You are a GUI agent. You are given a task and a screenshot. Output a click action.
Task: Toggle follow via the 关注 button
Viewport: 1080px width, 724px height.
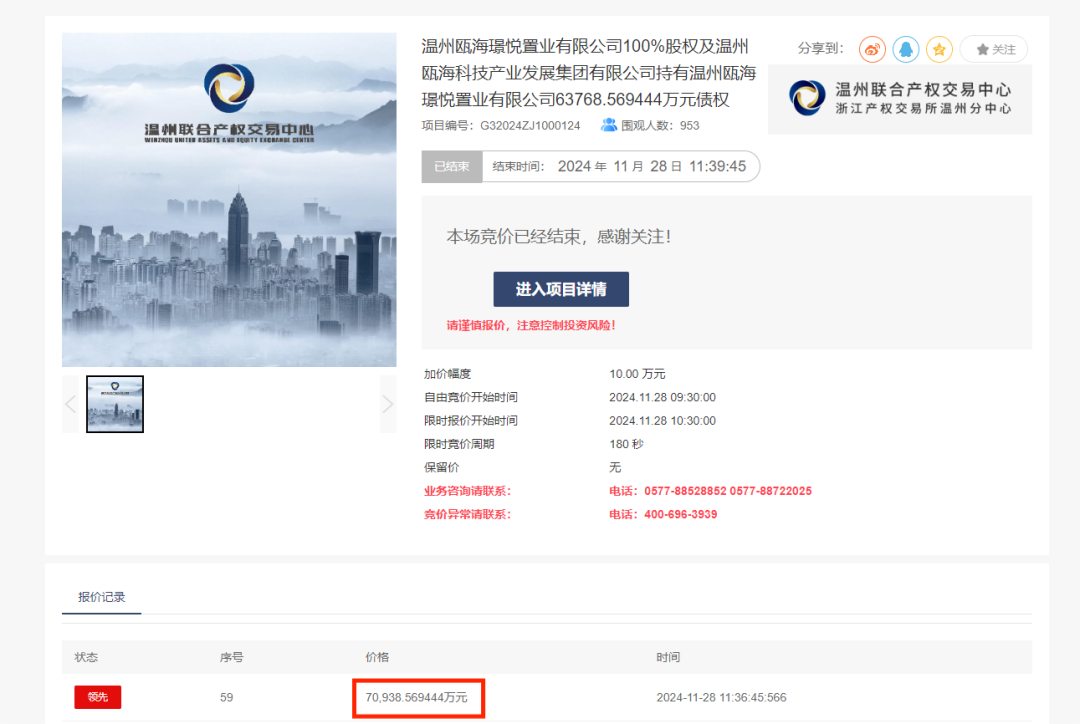coord(993,49)
